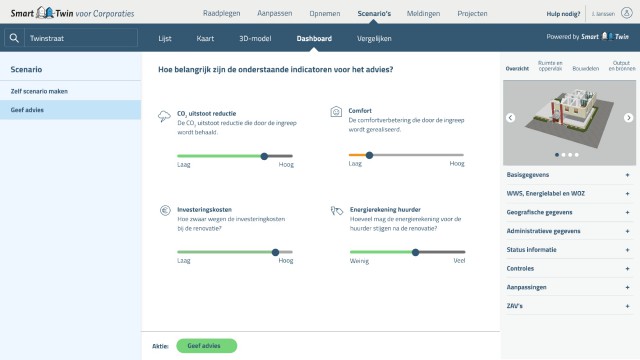Viewport: 640px width, 360px height.
Task: Click the Smart Twin house logo
Action: point(45,12)
